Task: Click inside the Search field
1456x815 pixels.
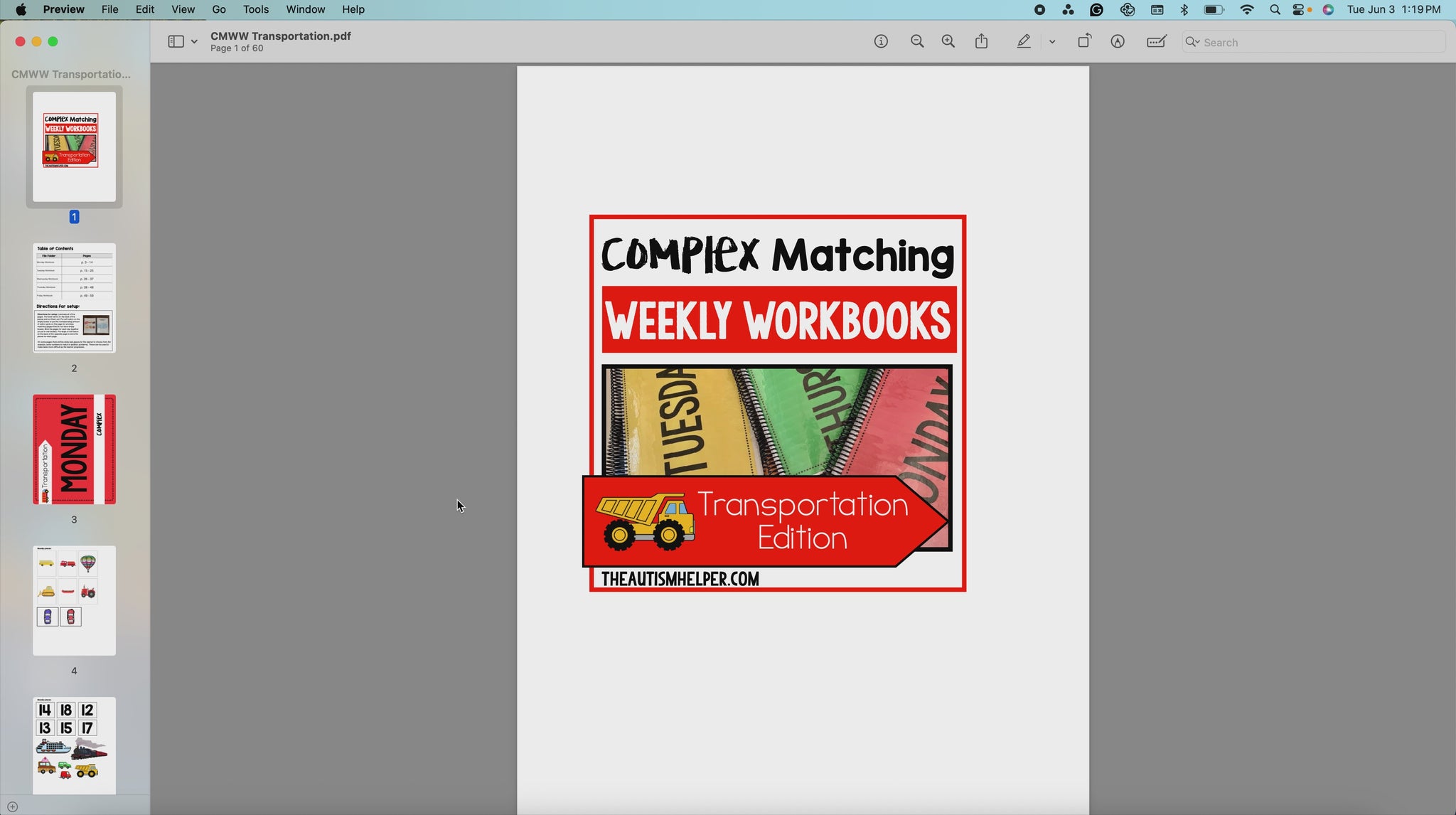Action: [1322, 43]
